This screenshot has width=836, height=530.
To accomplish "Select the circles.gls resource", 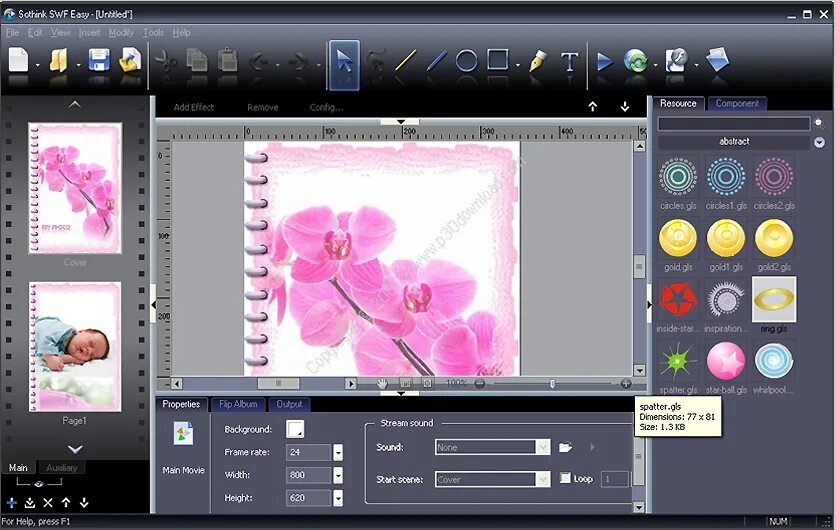I will point(678,177).
